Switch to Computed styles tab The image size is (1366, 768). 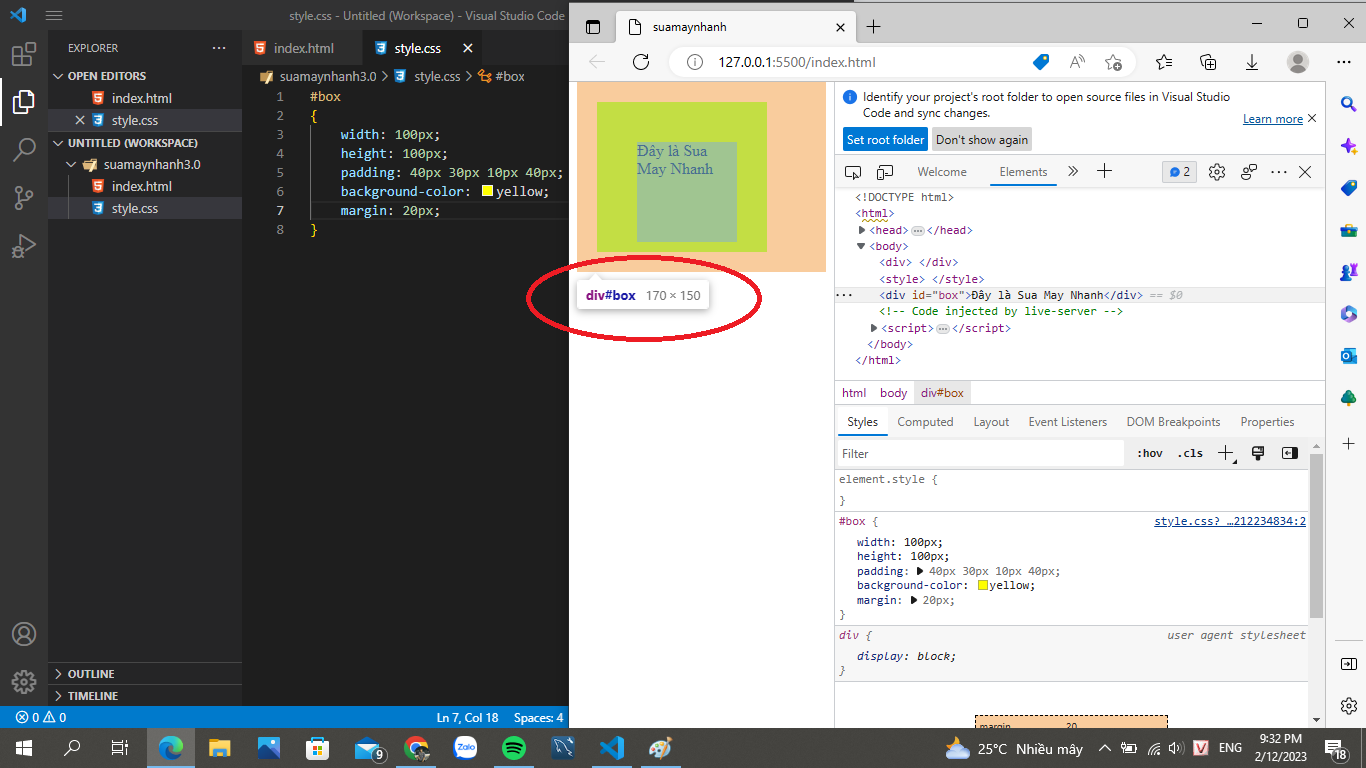[x=925, y=422]
